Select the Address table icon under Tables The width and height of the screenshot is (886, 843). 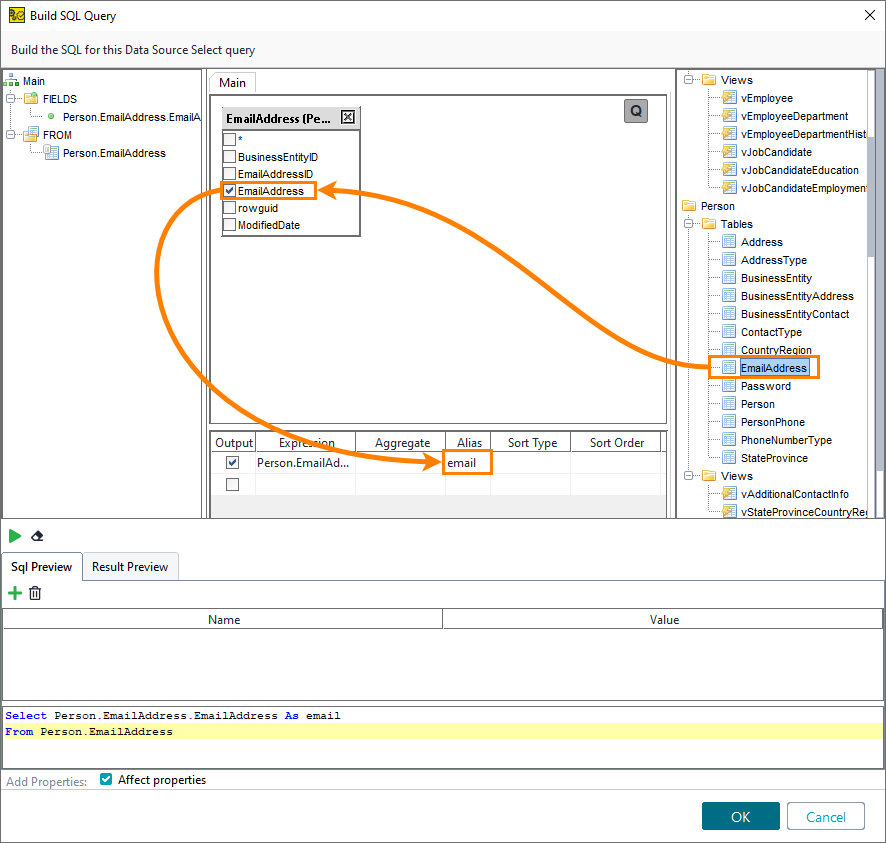730,241
